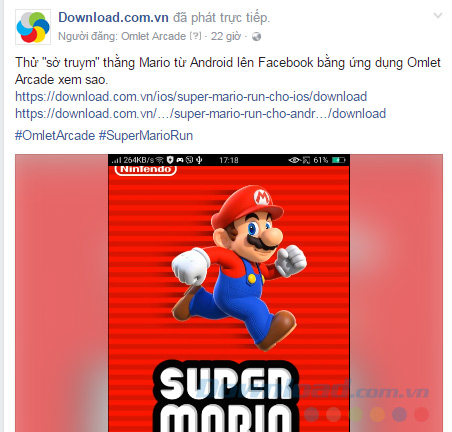The height and width of the screenshot is (432, 452).
Task: Click the [?] help icon beside Omlet Arcade
Action: [x=196, y=36]
